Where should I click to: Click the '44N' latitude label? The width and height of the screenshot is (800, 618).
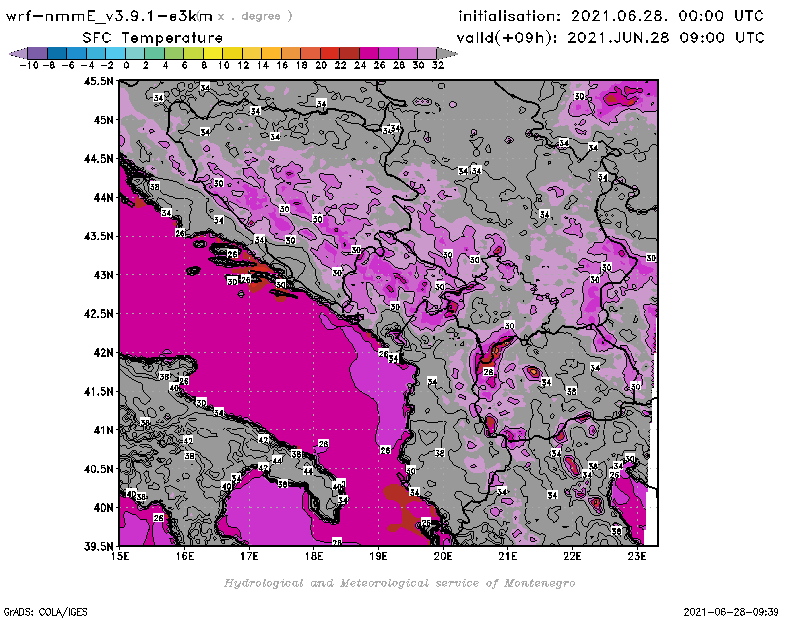(103, 197)
